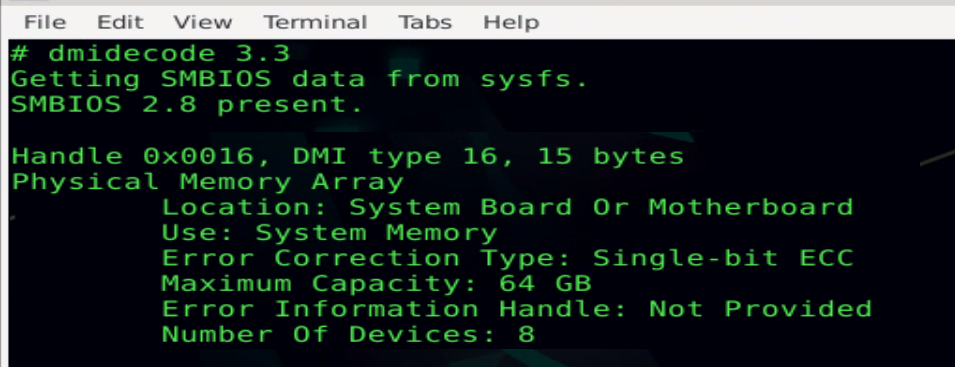Click the "15 bytes" text
Viewport: 955px width, 367px height.
[611, 157]
